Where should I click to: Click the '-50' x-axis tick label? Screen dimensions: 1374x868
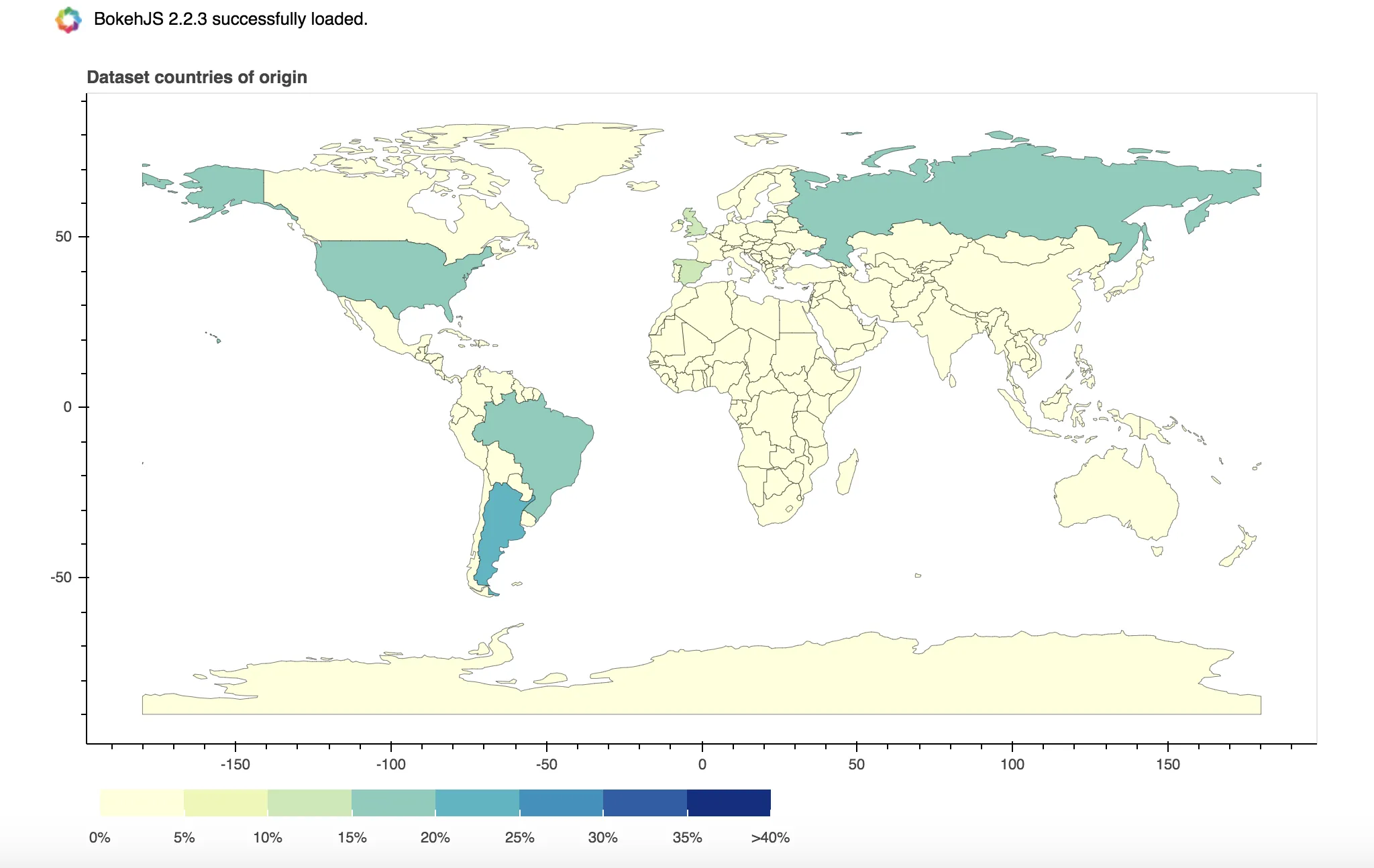546,765
